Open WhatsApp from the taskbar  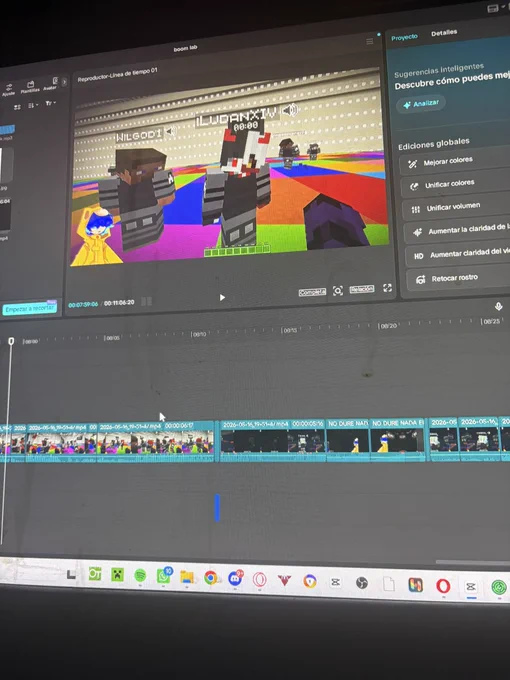(163, 576)
